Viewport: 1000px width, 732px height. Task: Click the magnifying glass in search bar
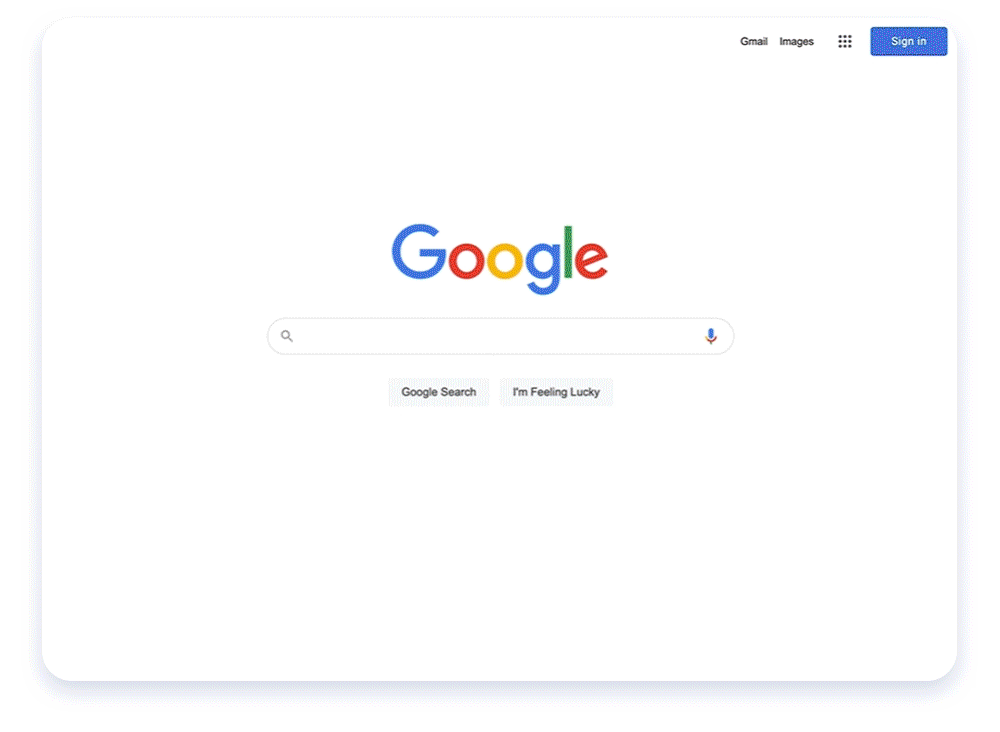point(287,336)
